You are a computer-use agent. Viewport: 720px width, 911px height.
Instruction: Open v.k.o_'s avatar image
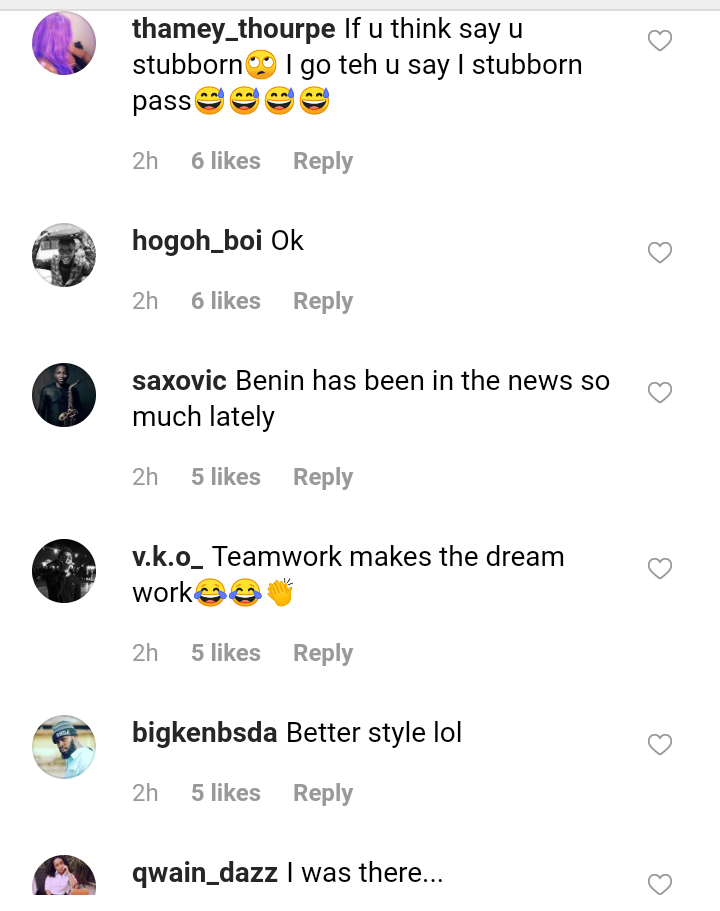point(64,571)
